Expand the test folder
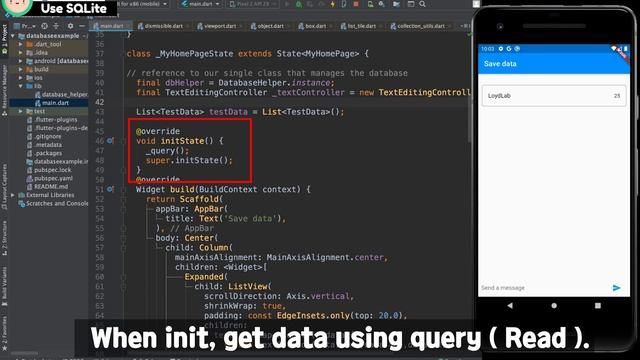Viewport: 640px width, 360px height. pos(20,111)
